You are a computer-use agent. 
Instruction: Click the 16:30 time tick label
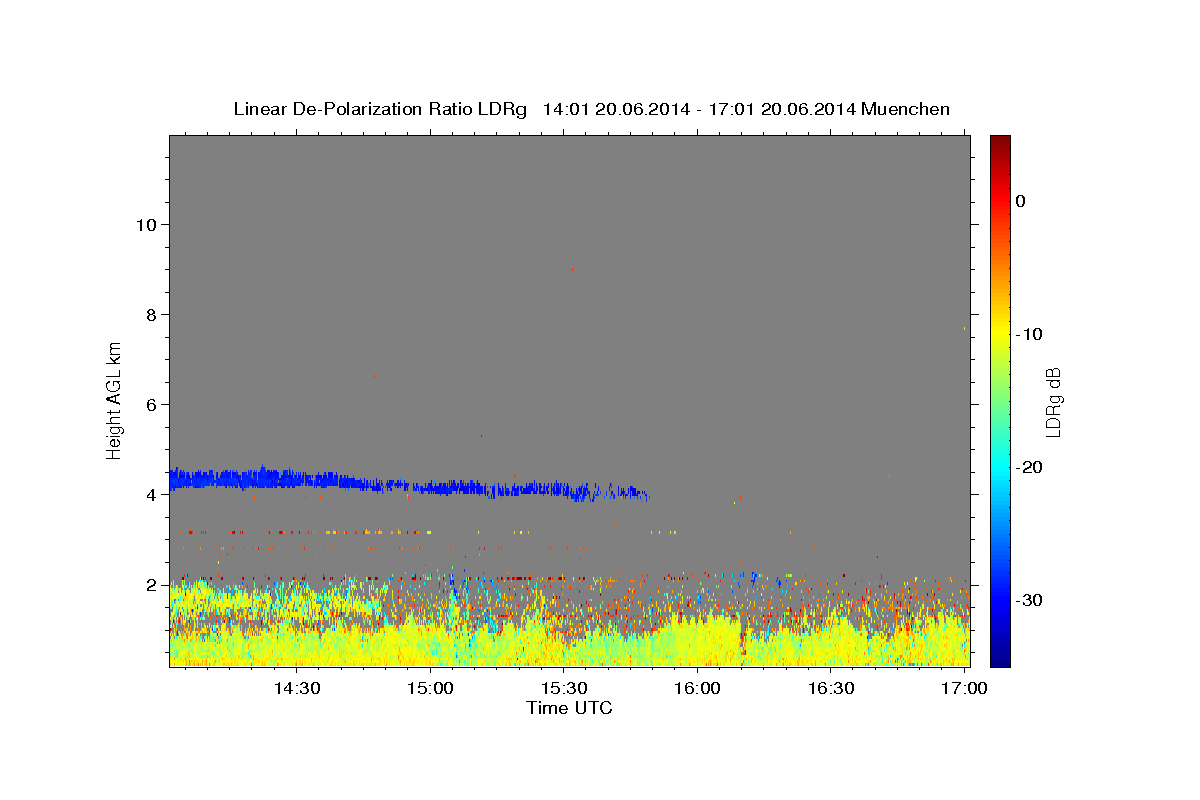point(830,688)
